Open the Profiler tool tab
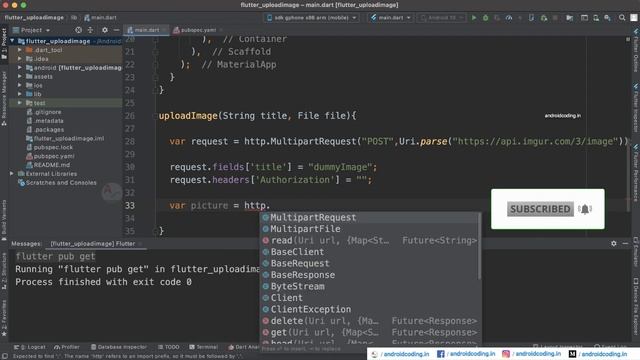This screenshot has height=360, width=640. (67, 347)
